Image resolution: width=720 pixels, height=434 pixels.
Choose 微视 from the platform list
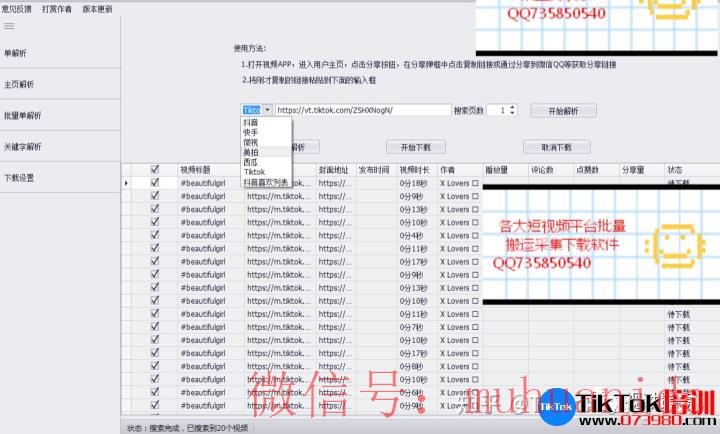click(266, 142)
